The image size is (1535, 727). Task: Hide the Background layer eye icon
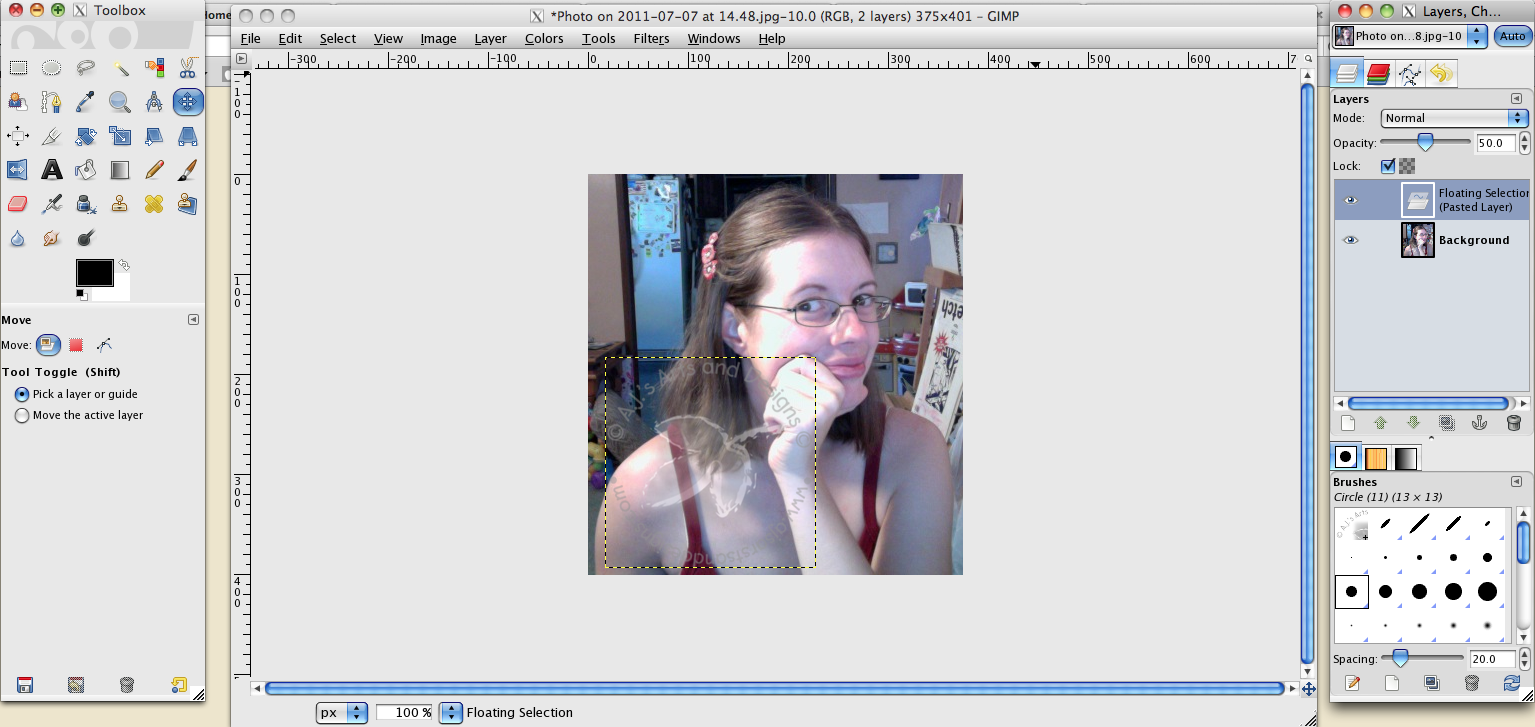(x=1350, y=240)
